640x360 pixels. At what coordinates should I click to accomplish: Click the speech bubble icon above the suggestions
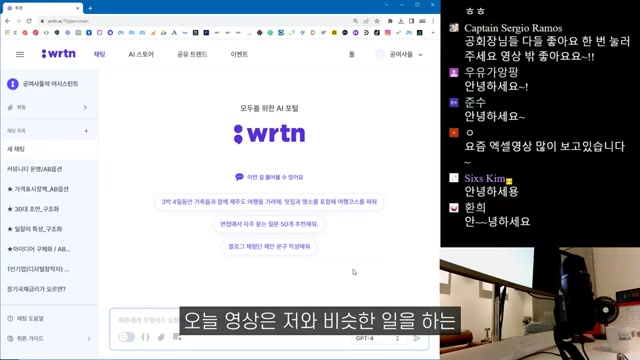239,177
